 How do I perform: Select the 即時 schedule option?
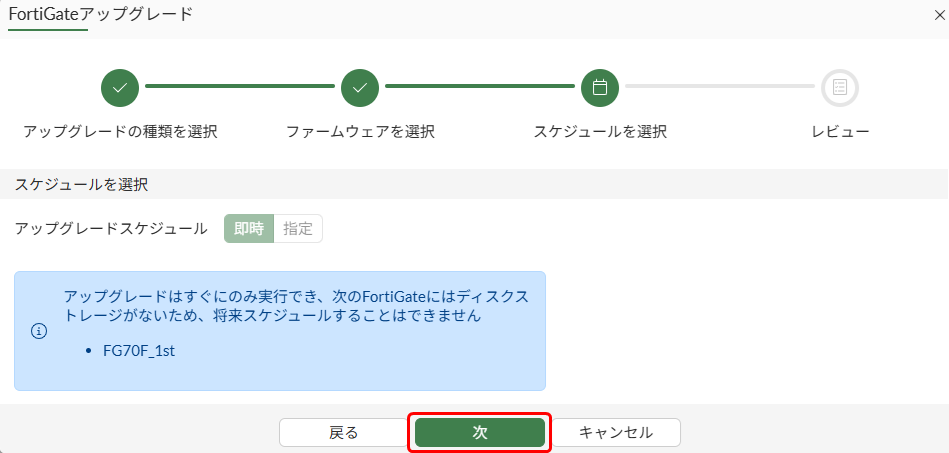pos(249,229)
